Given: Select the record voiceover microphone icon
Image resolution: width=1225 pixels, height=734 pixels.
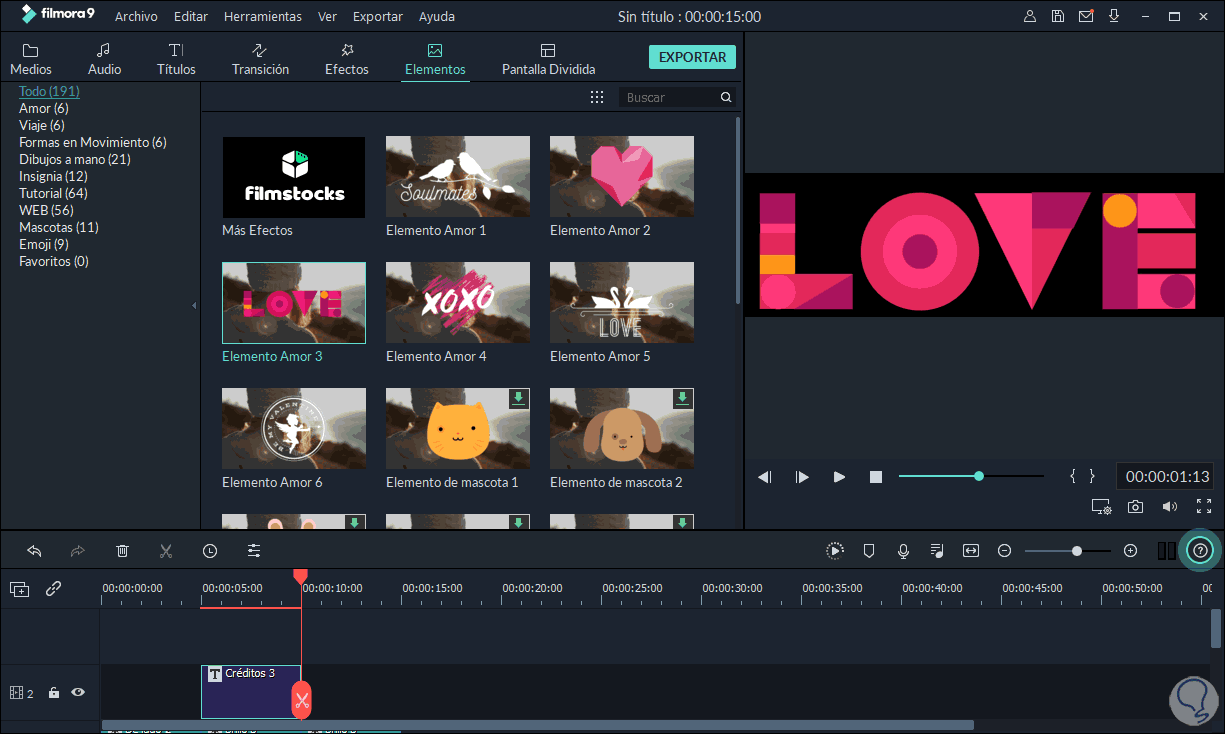Looking at the screenshot, I should pyautogui.click(x=903, y=550).
